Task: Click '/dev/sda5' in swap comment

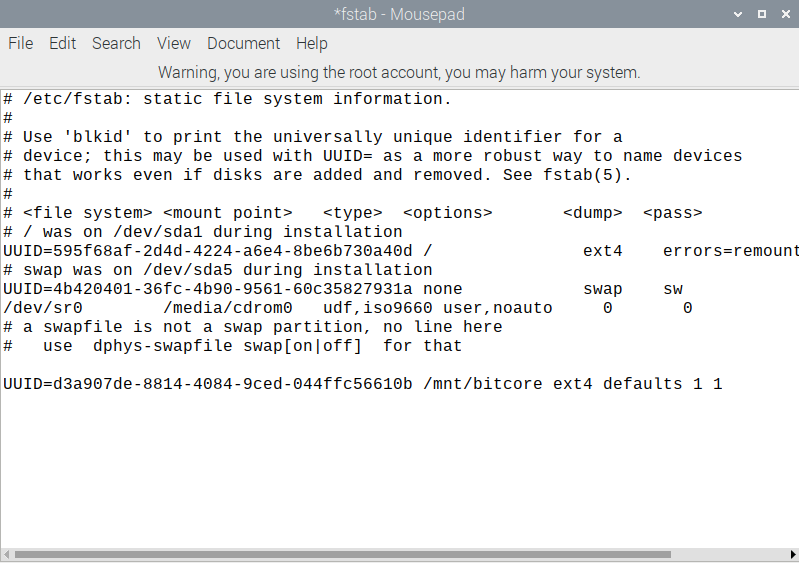Action: (x=188, y=270)
